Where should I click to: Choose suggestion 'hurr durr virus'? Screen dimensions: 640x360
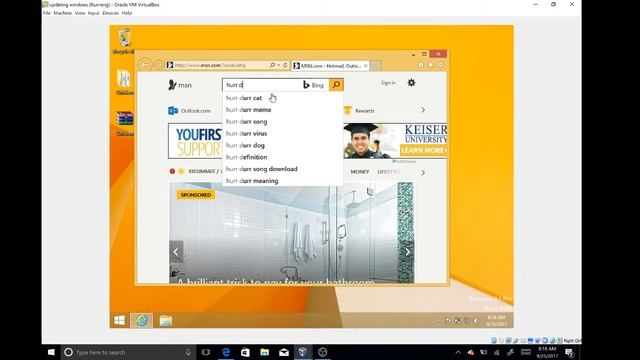coord(282,133)
